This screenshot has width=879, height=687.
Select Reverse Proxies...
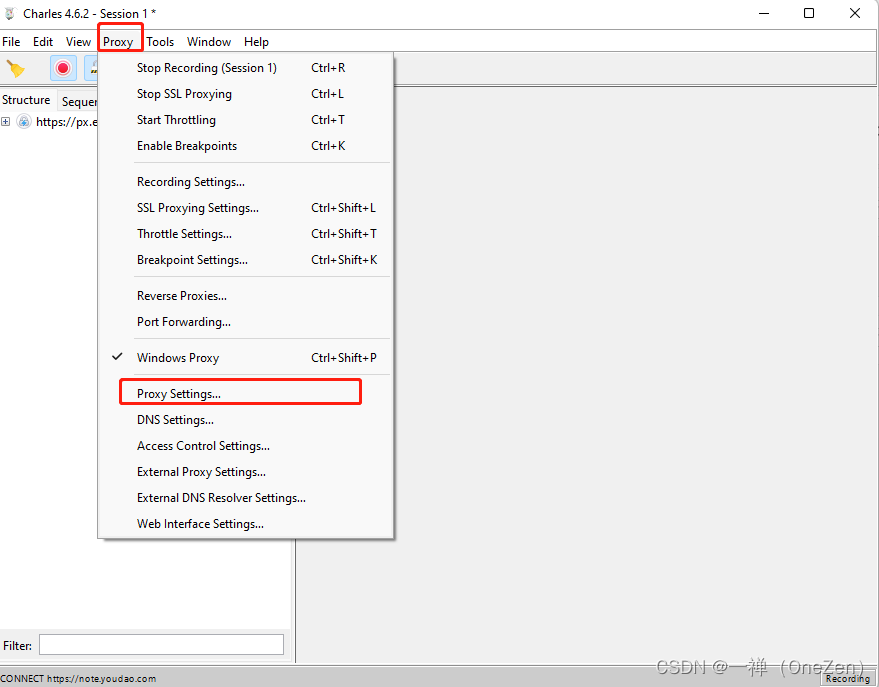pyautogui.click(x=246, y=296)
